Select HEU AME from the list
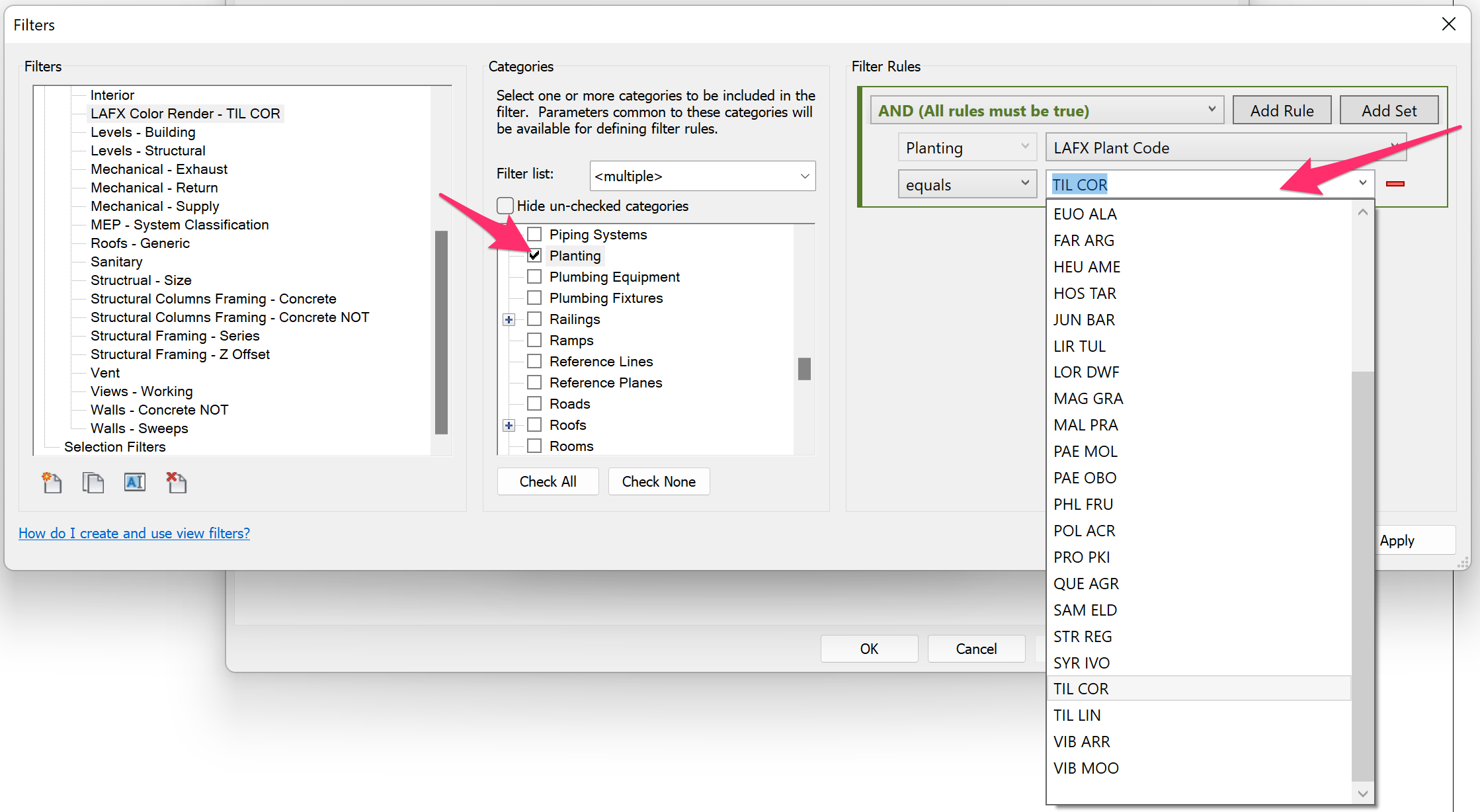The height and width of the screenshot is (812, 1480). (x=1198, y=267)
